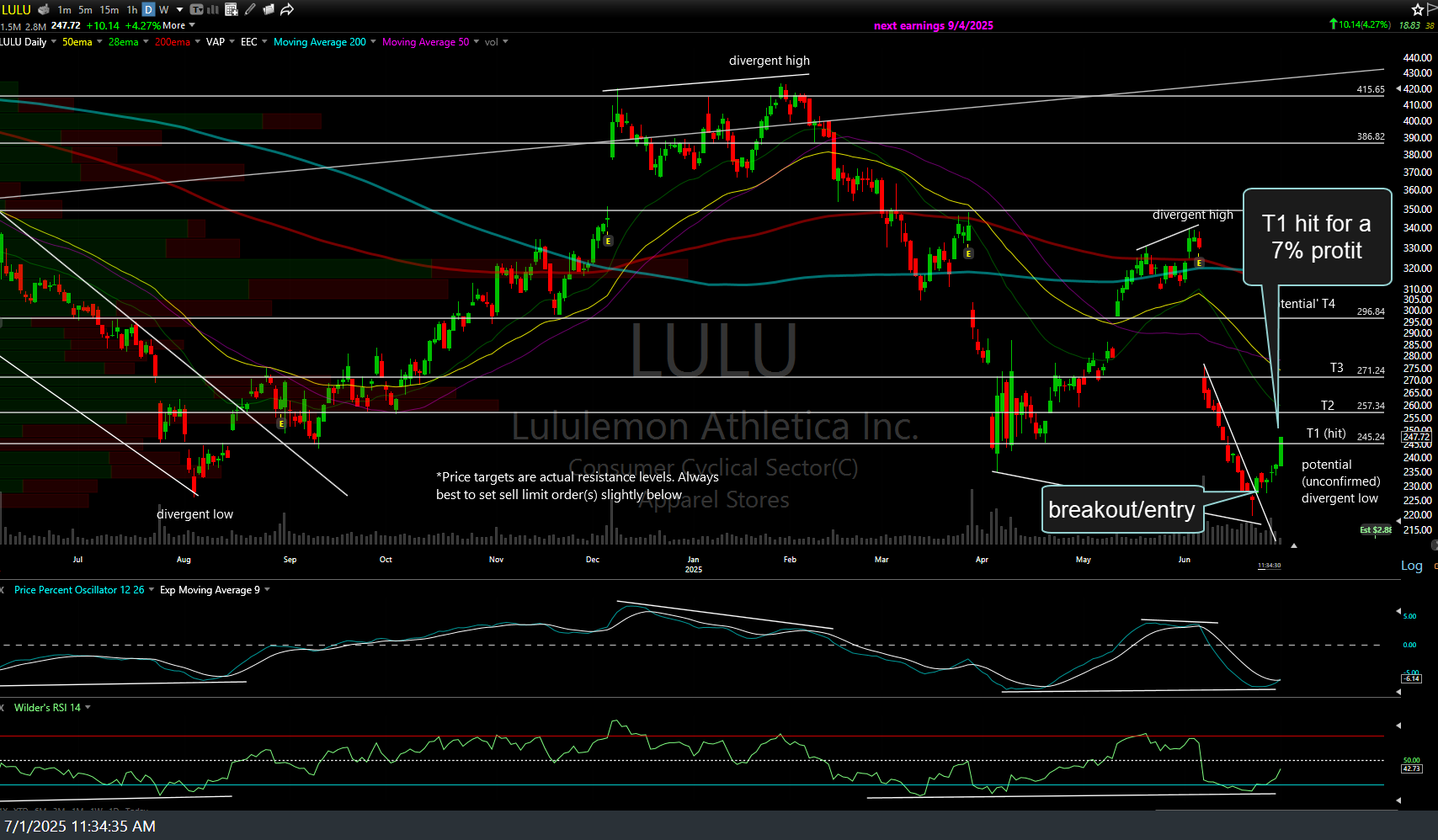
Task: Toggle the Log price scale
Action: point(1411,566)
